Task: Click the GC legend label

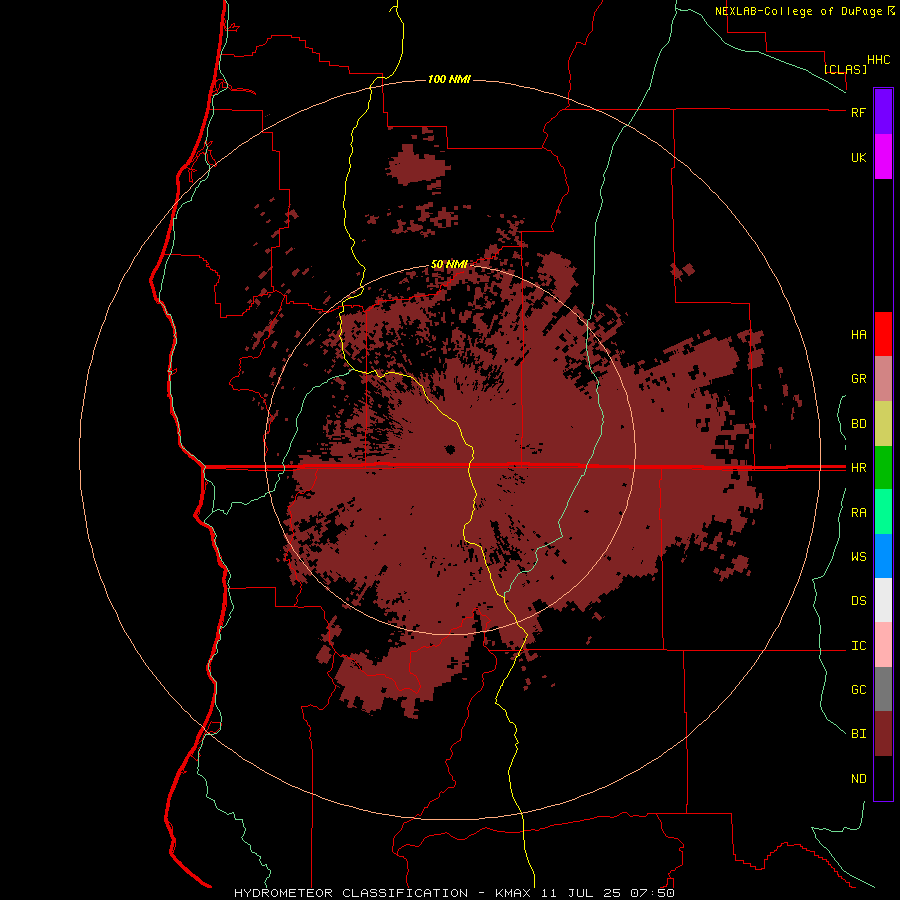Action: 858,690
